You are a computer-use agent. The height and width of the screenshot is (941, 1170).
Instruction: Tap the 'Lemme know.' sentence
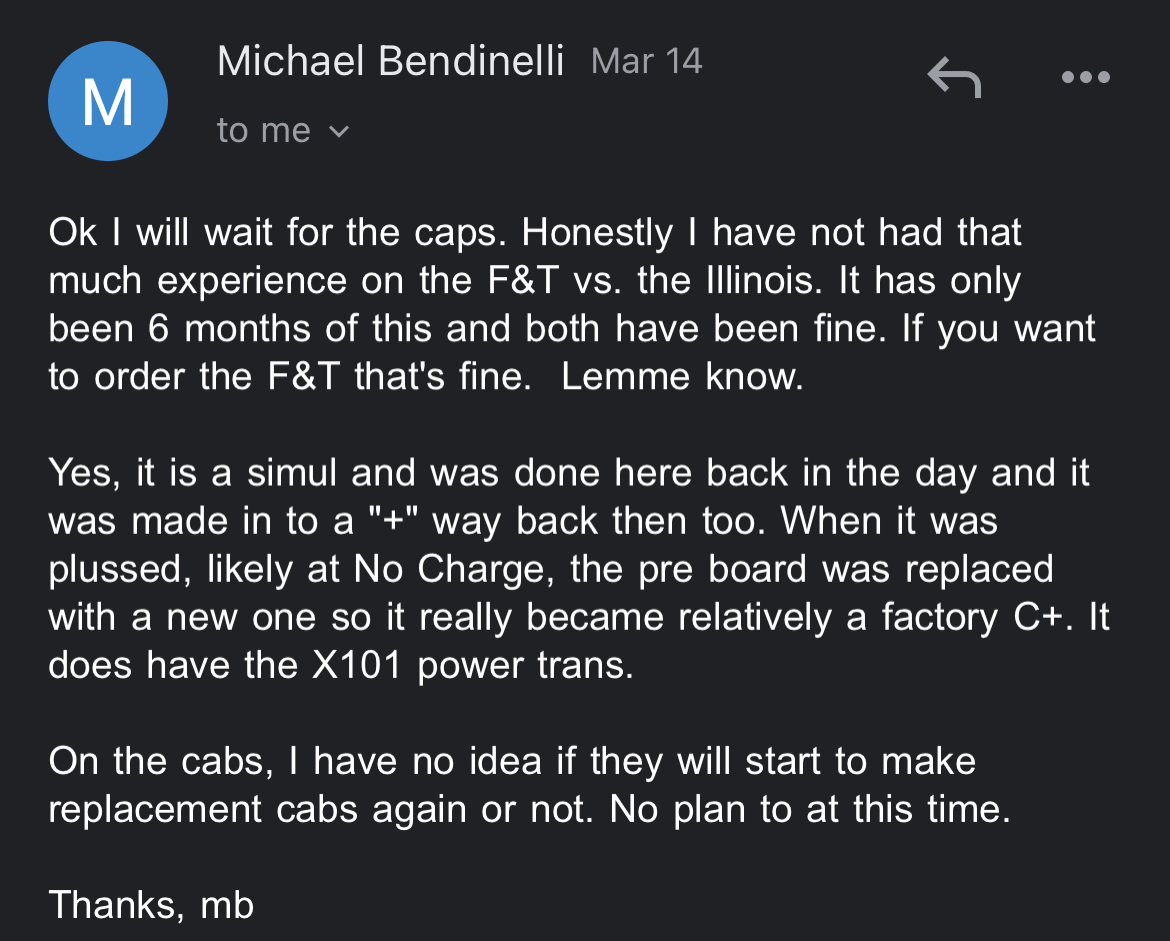682,376
